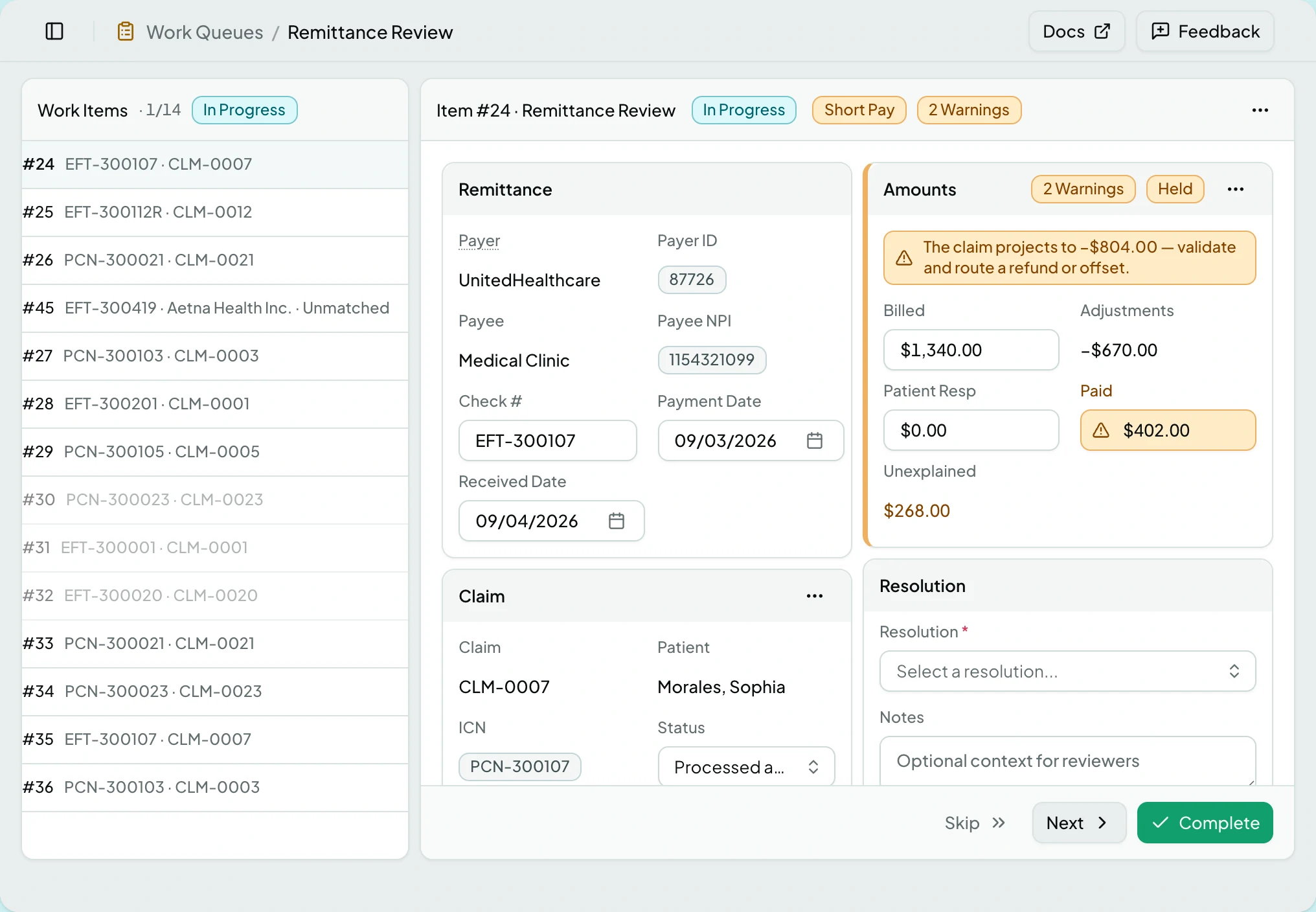
Task: Click the claim number CLM-0007
Action: click(505, 687)
